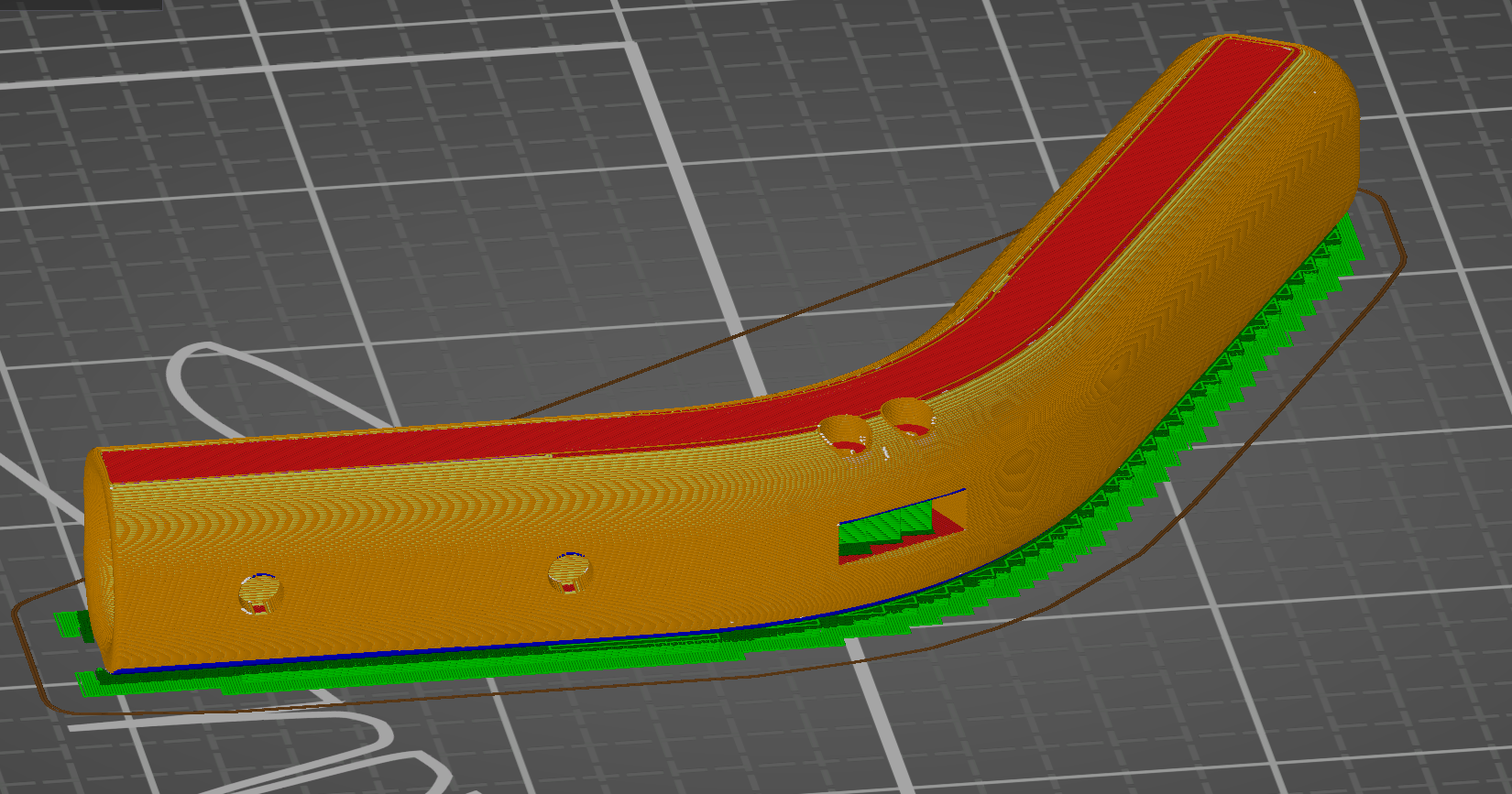1512x794 pixels.
Task: Select the right top hole near the bend
Action: coord(907,416)
